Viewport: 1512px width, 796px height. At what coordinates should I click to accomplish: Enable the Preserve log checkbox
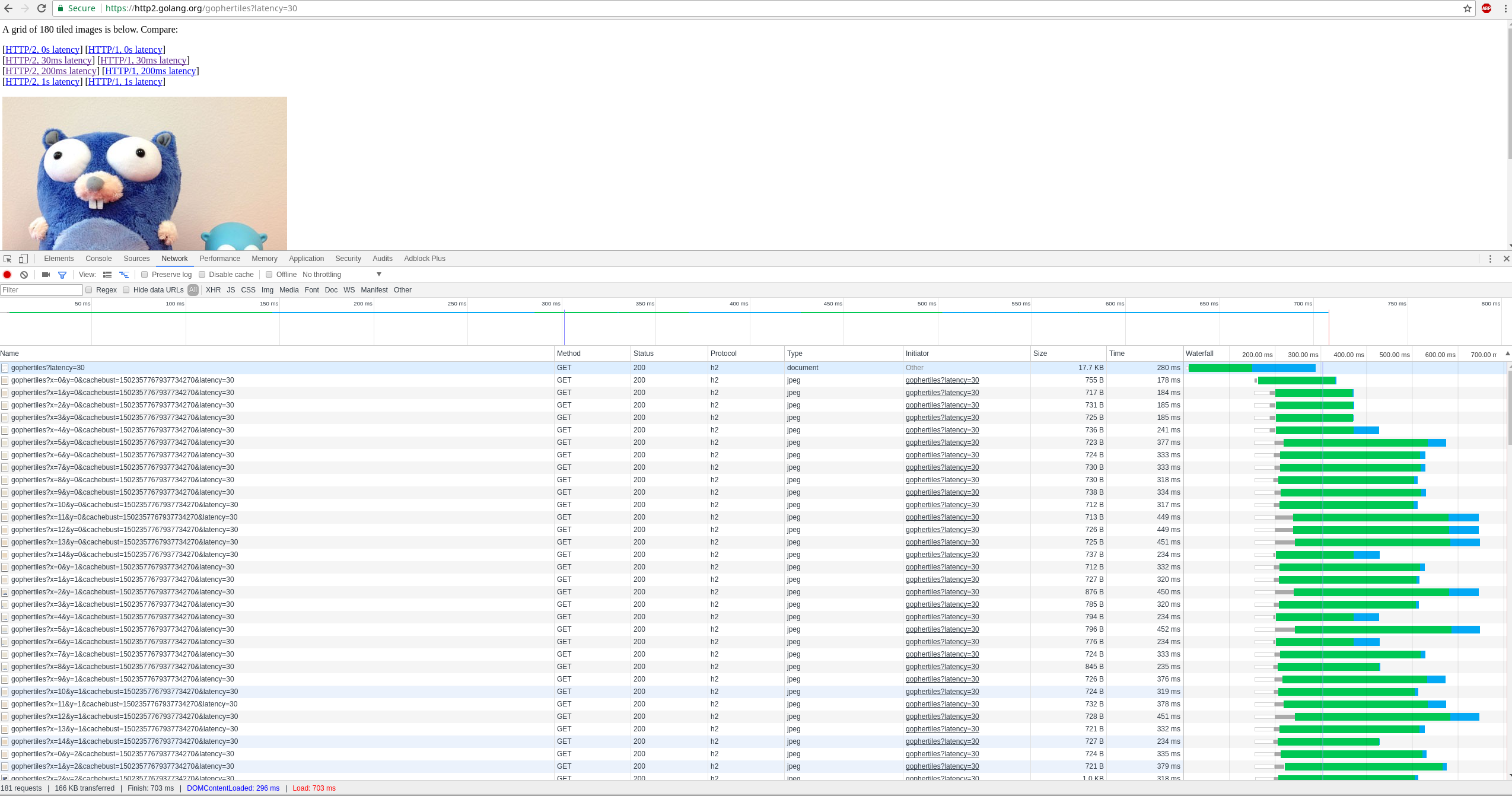coord(145,275)
